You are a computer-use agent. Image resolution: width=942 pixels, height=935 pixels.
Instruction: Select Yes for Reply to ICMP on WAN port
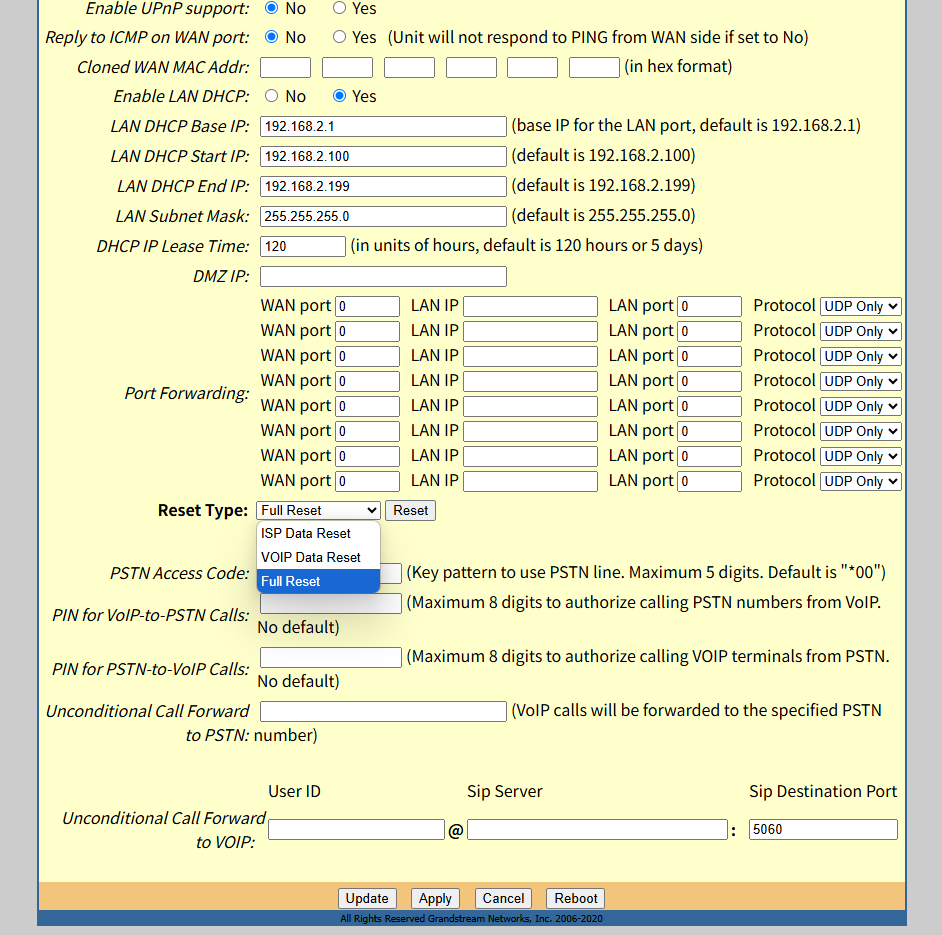tap(339, 37)
